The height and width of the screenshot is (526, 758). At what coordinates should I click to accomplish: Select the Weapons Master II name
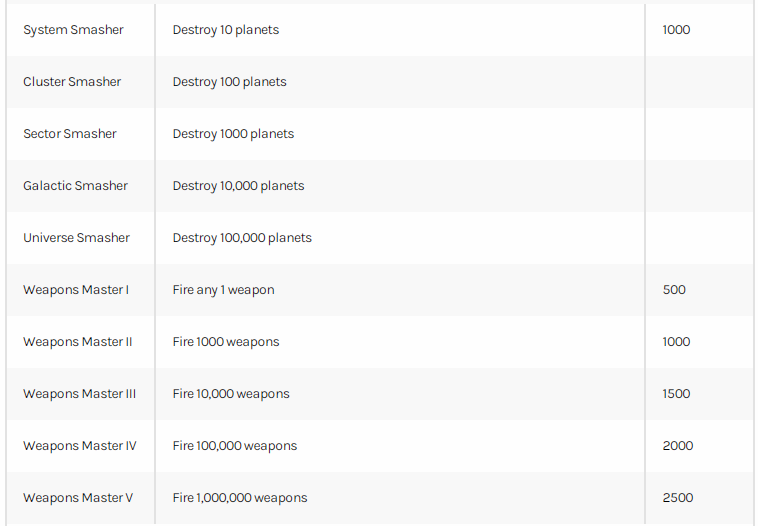pyautogui.click(x=77, y=342)
